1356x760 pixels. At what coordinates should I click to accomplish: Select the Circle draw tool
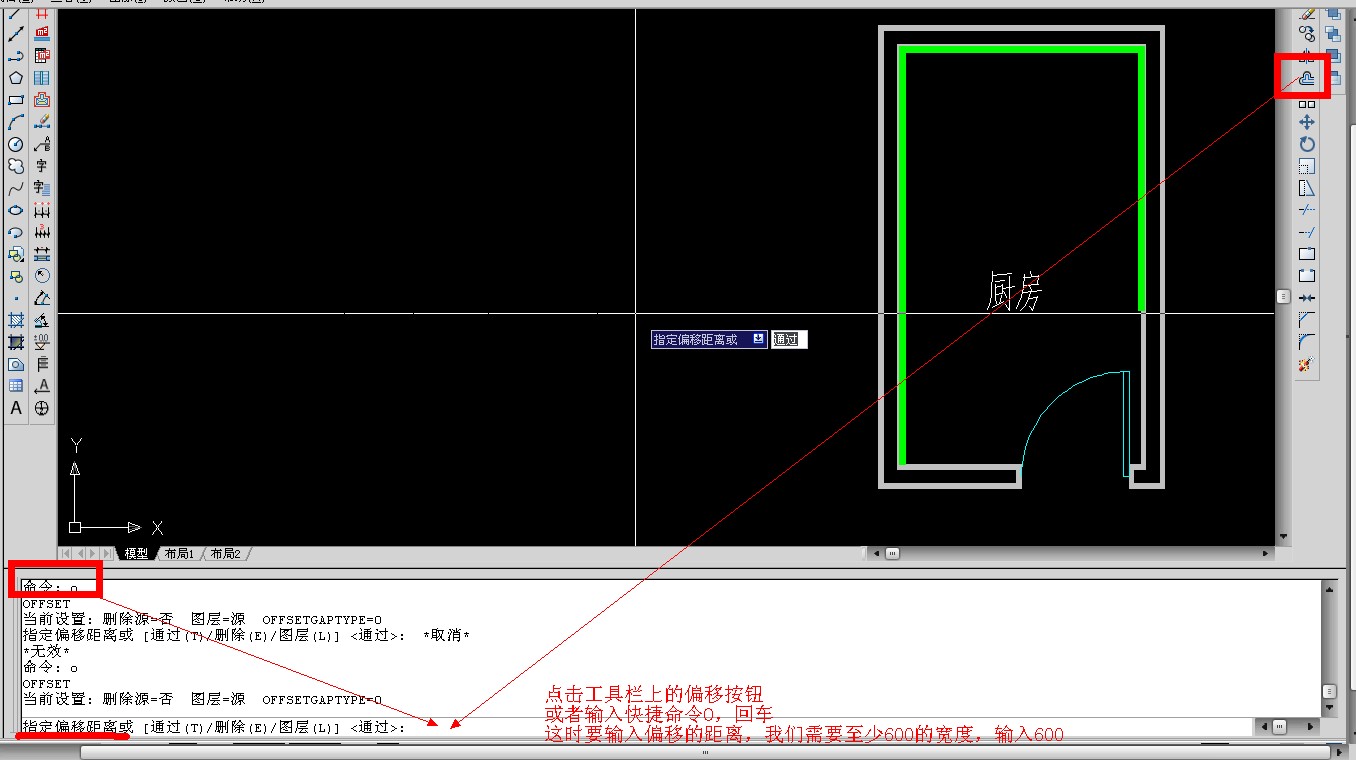[16, 144]
